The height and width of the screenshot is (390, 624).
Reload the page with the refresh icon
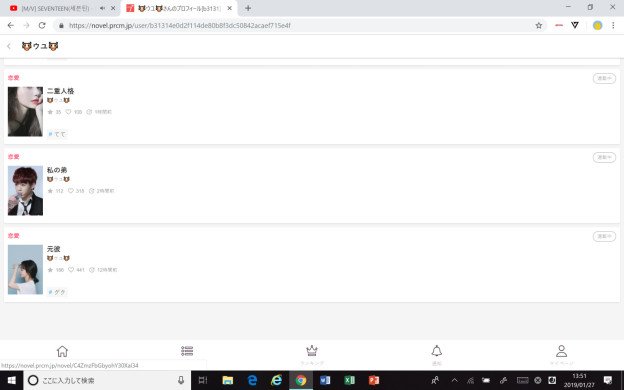tap(42, 25)
